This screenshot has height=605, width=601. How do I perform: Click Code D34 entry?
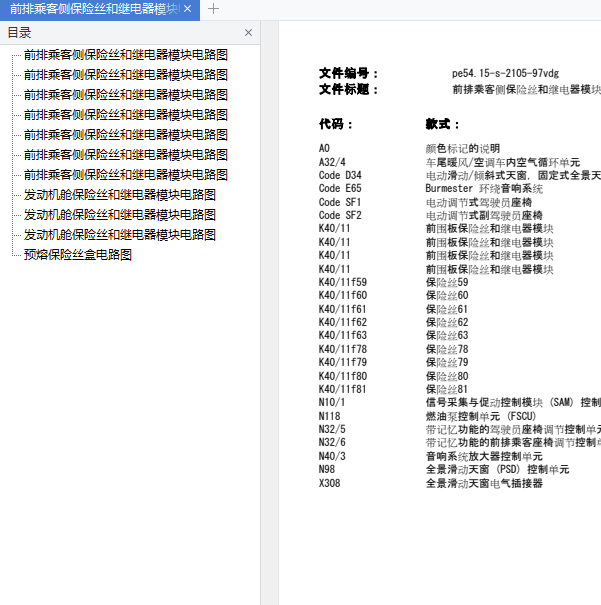pos(340,175)
